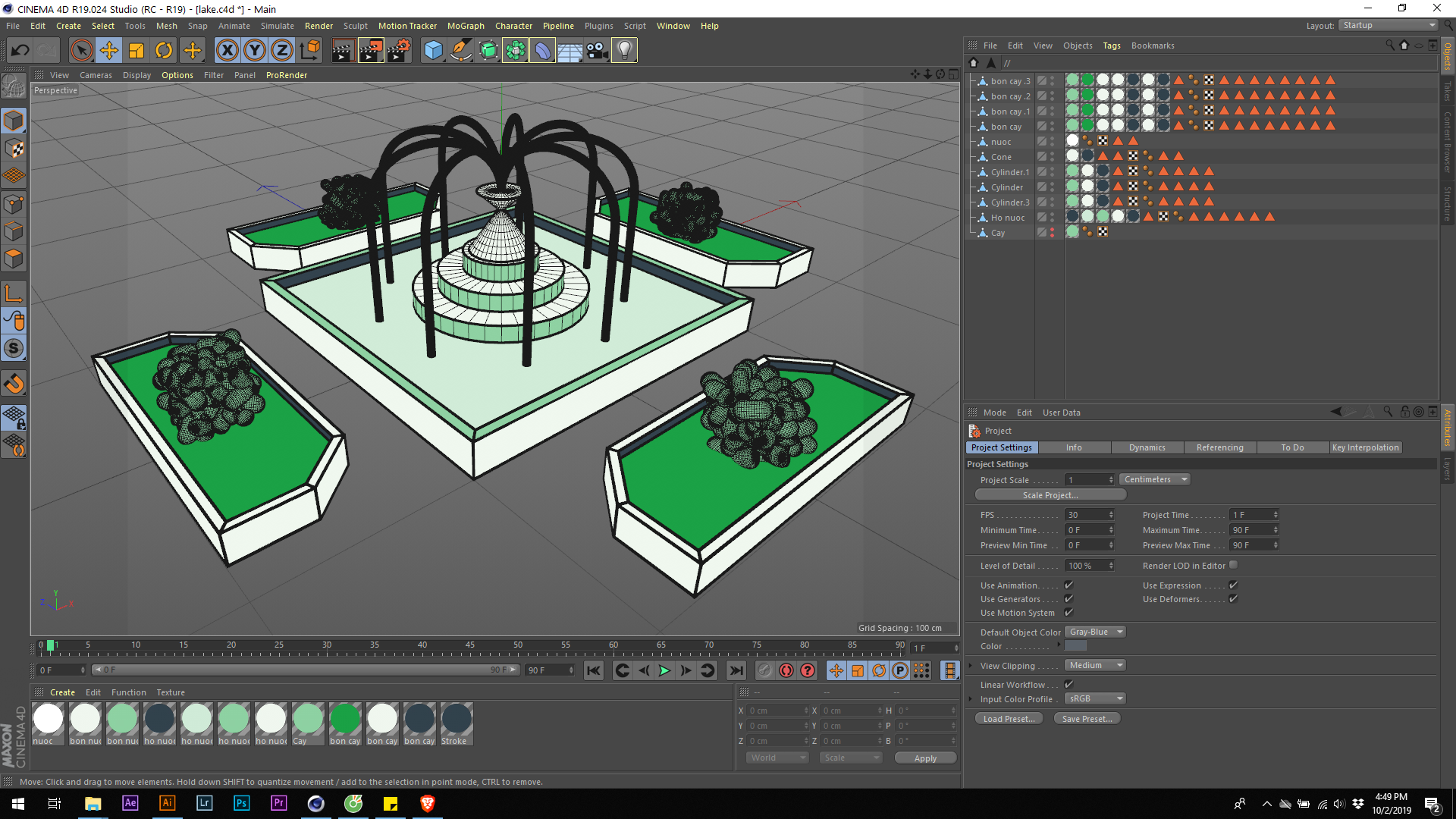Select the Move tool in top toolbar
The image size is (1456, 819).
pyautogui.click(x=109, y=51)
